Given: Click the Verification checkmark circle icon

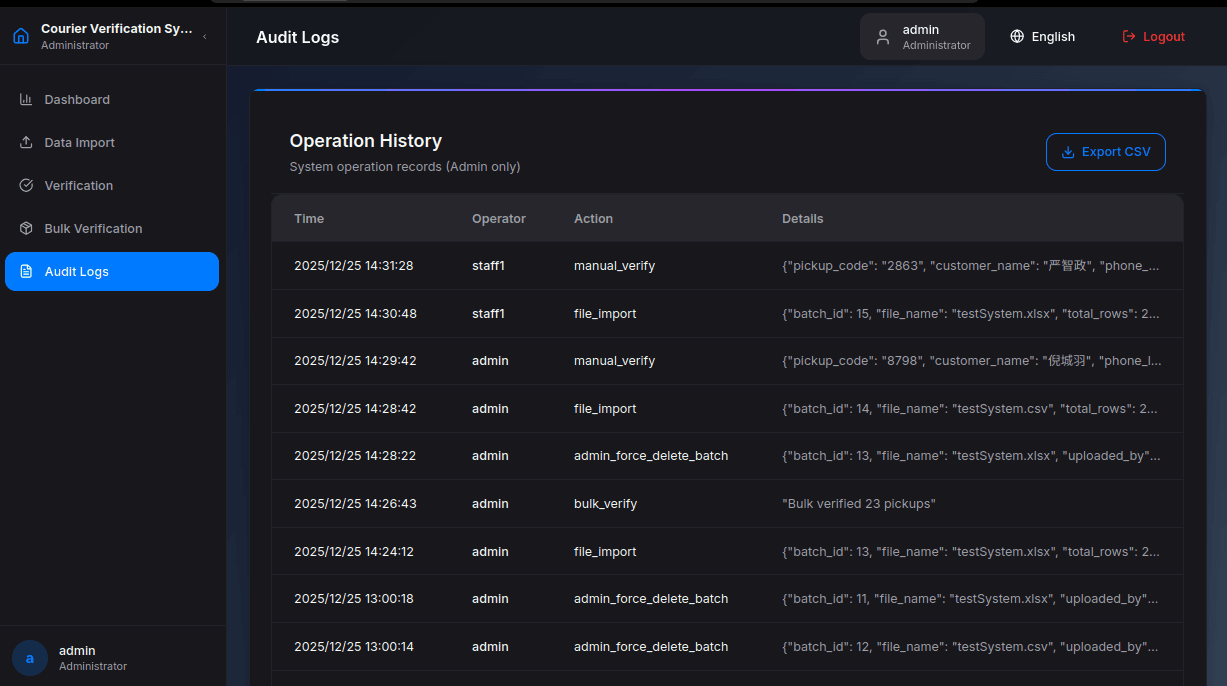Looking at the screenshot, I should point(26,186).
